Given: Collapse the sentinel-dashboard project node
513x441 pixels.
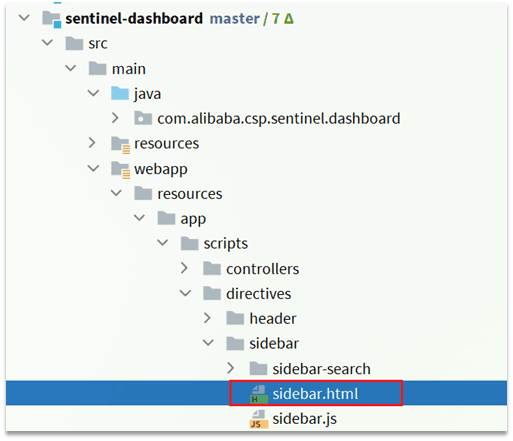Looking at the screenshot, I should [x=24, y=18].
